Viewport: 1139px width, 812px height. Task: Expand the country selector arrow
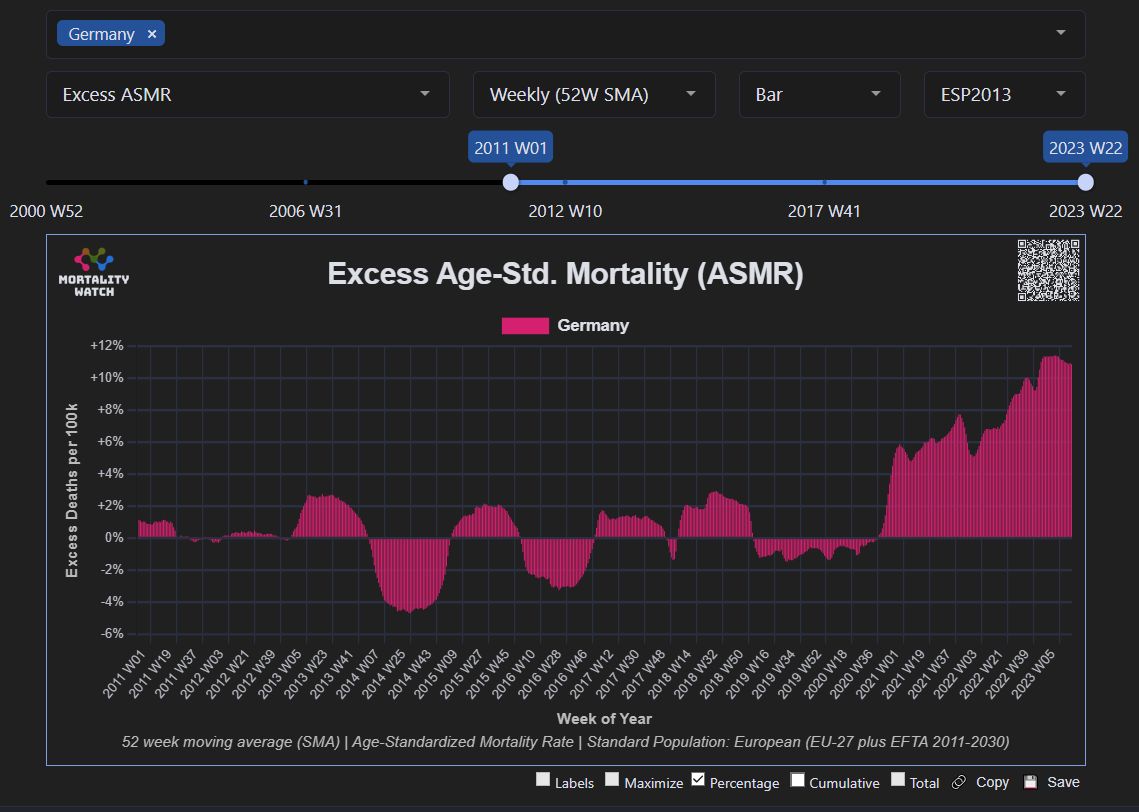[1060, 33]
